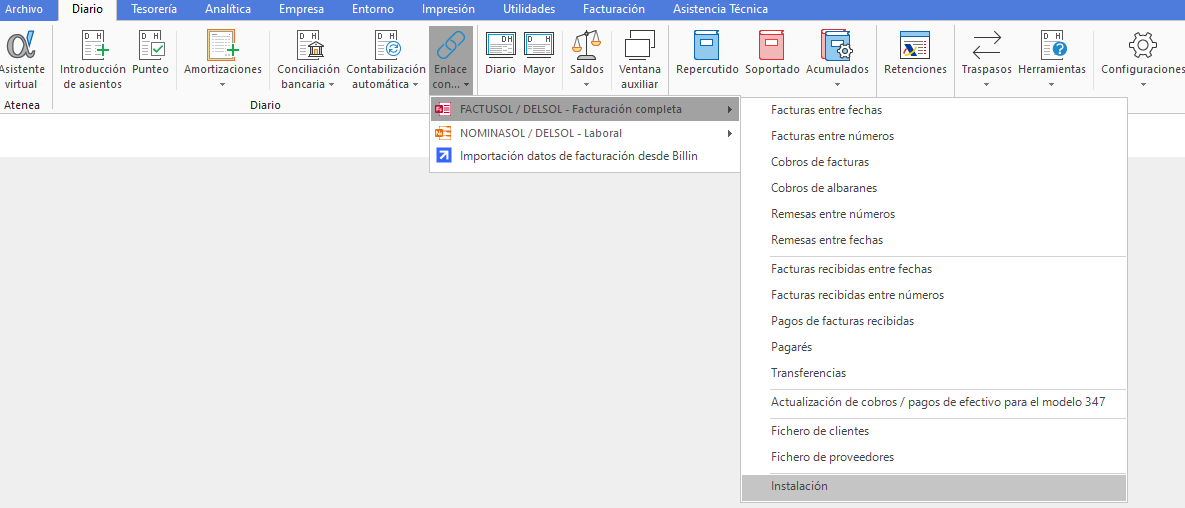Choose Fichero de proveedores
The width and height of the screenshot is (1185, 508).
pos(934,457)
